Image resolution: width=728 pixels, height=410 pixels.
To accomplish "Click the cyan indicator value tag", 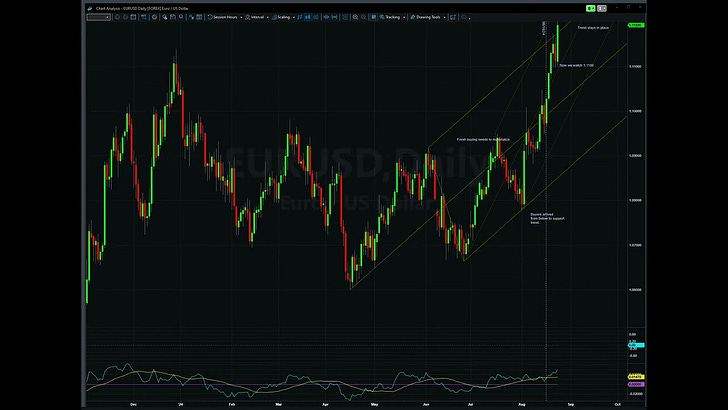I will (x=636, y=345).
